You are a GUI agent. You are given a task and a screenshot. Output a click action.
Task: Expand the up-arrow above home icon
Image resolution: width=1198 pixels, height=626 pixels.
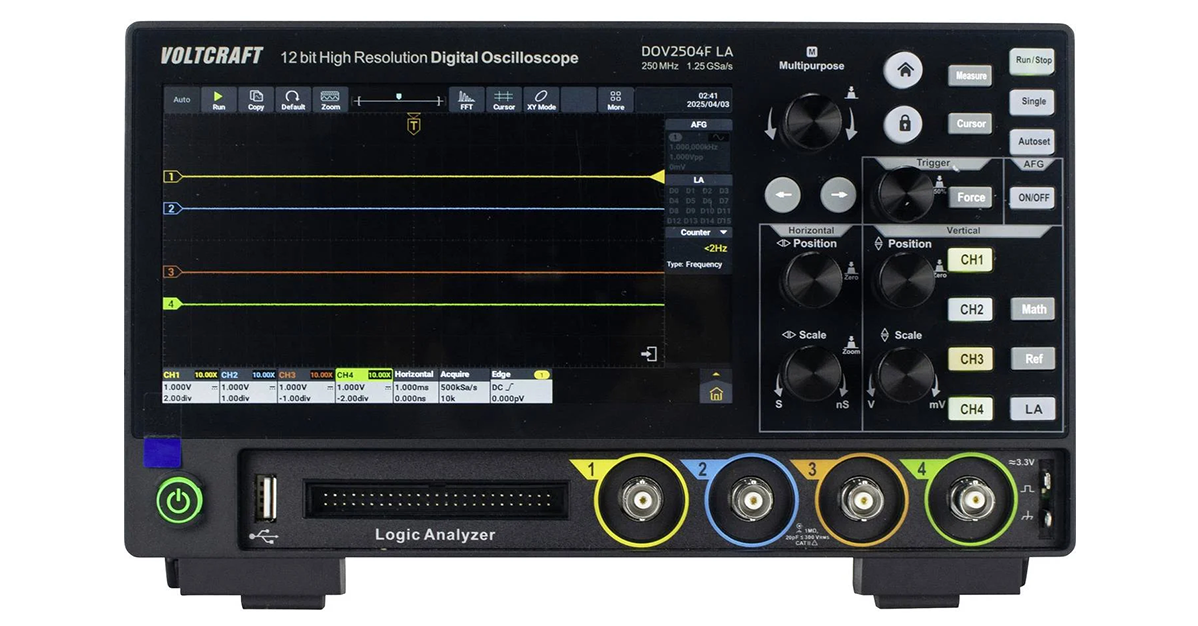pyautogui.click(x=715, y=374)
